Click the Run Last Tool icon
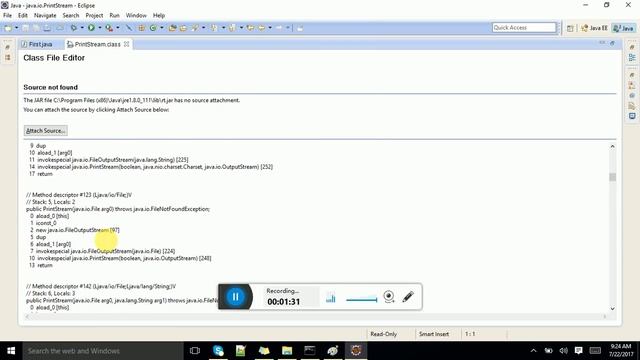 109,28
